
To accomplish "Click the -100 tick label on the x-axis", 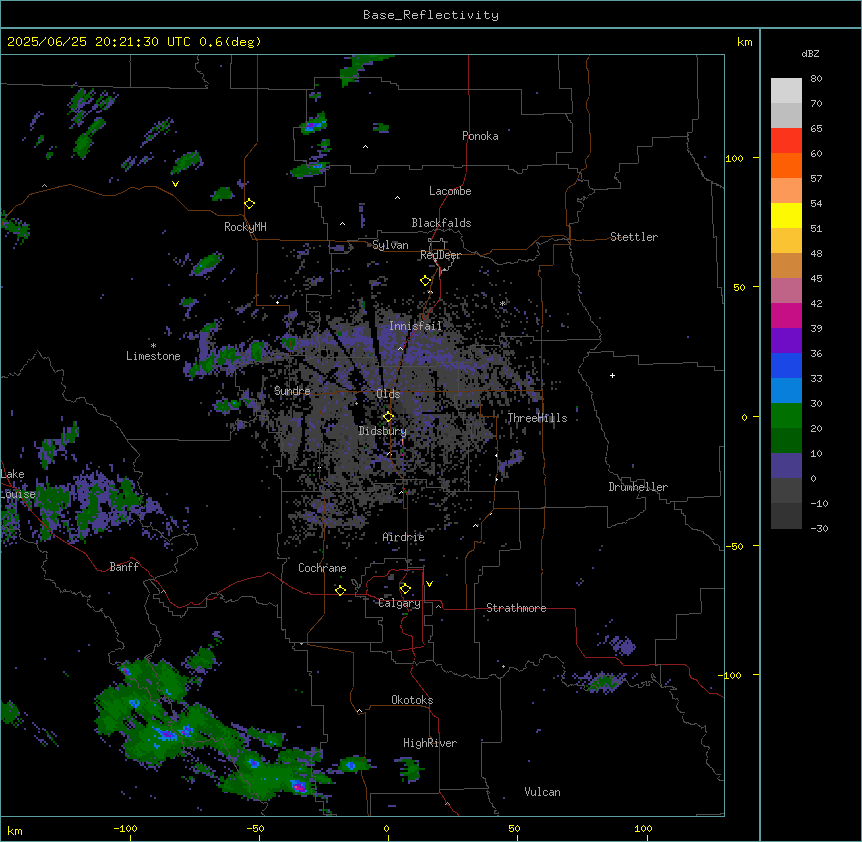I will [x=125, y=828].
